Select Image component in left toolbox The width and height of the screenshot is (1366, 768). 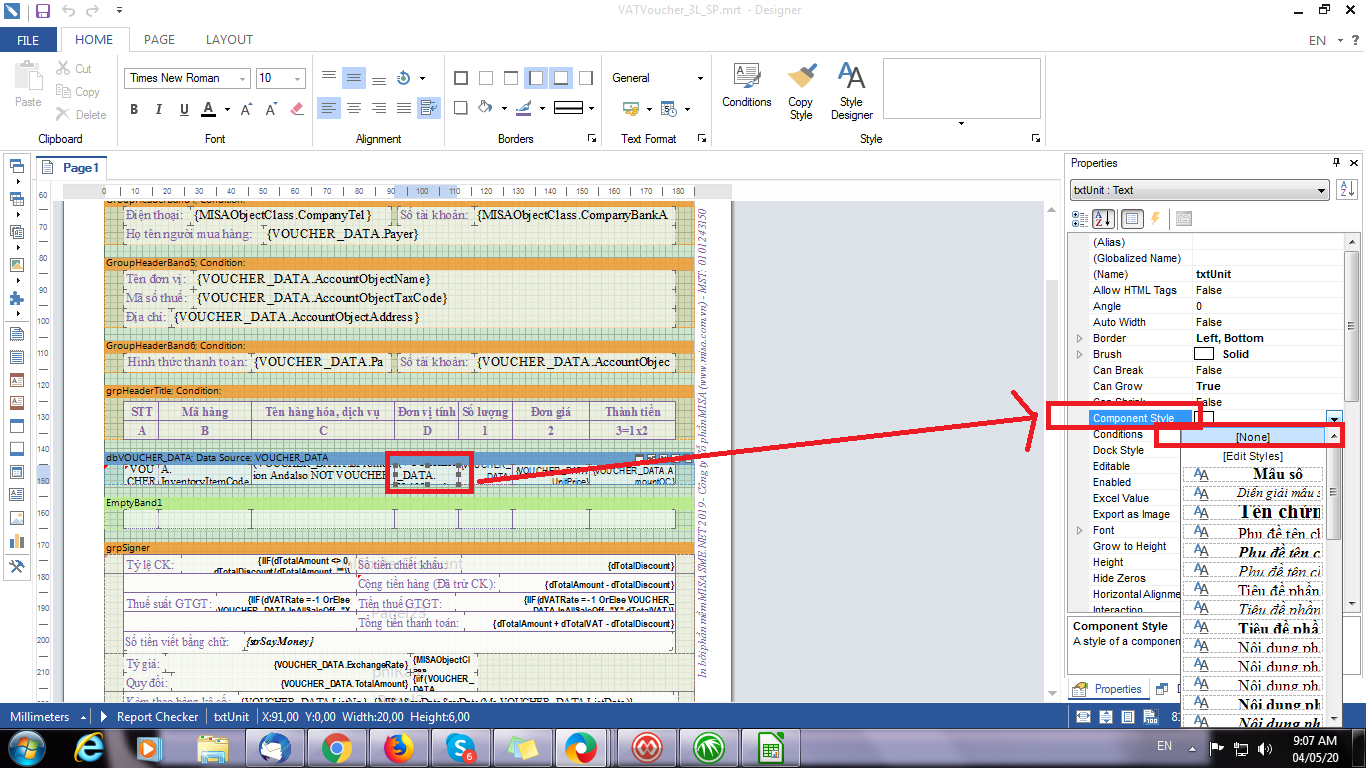coord(16,518)
